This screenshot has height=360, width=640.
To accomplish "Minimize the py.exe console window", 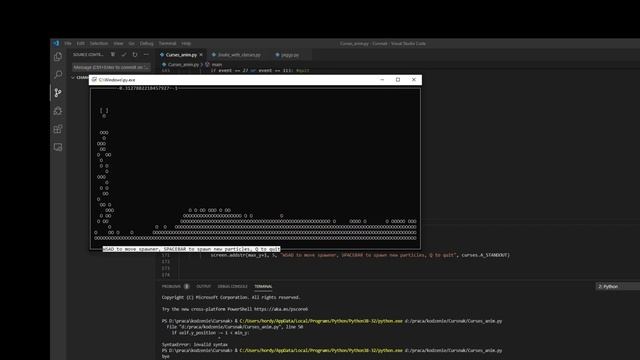I will tap(382, 80).
